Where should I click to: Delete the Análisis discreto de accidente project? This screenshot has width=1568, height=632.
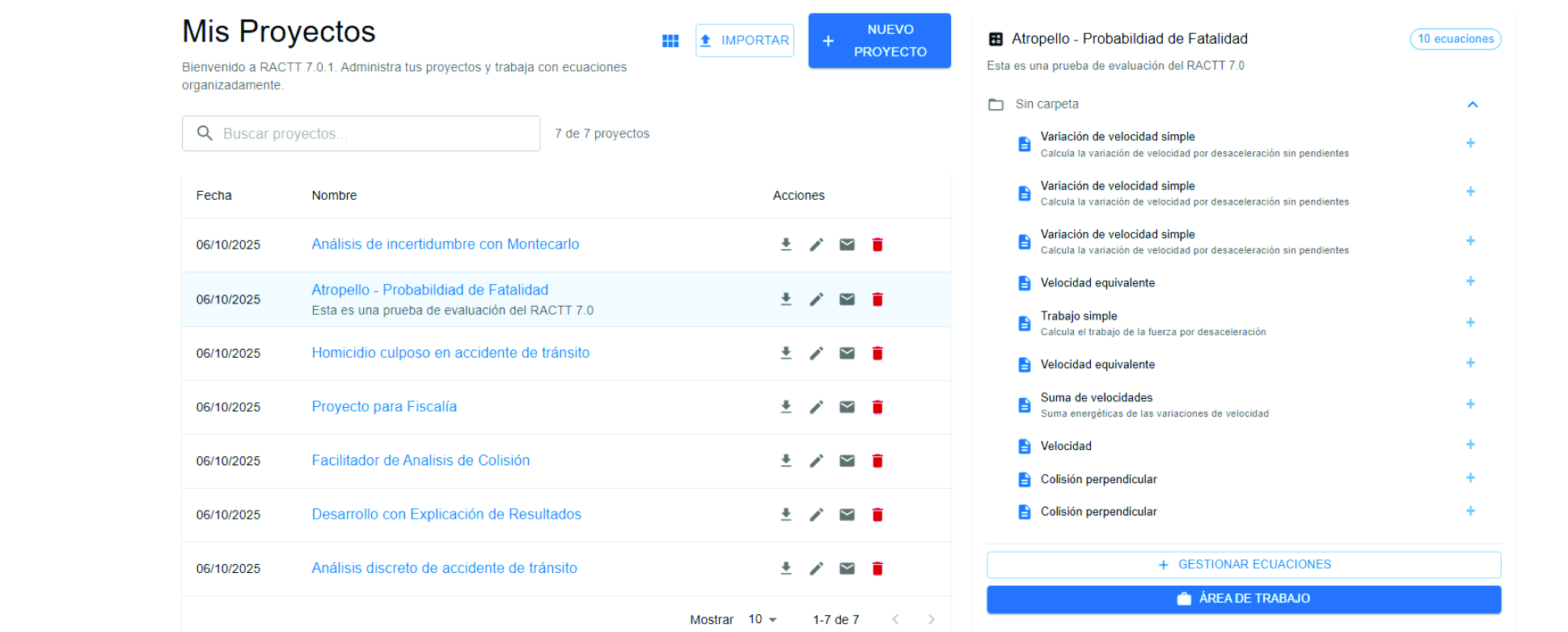pos(877,568)
